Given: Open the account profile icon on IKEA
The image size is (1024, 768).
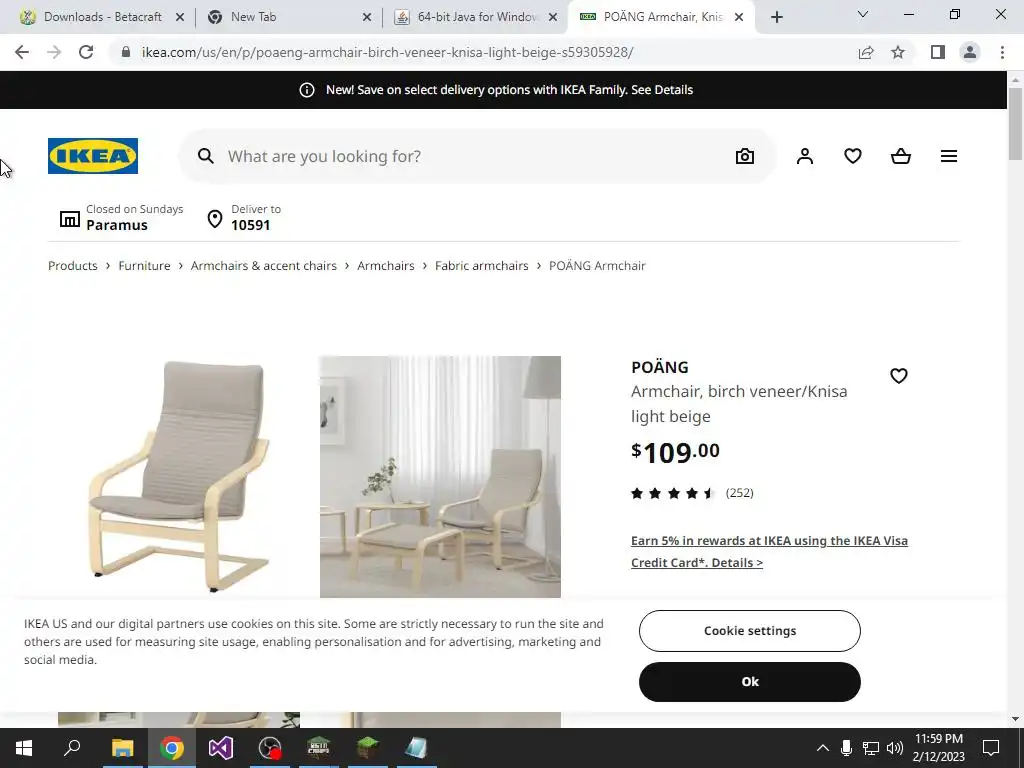Looking at the screenshot, I should 805,156.
